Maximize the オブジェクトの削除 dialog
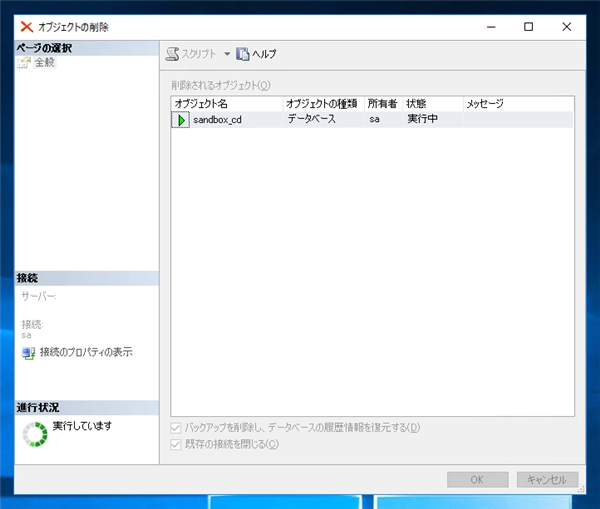Viewport: 600px width, 509px height. [528, 27]
